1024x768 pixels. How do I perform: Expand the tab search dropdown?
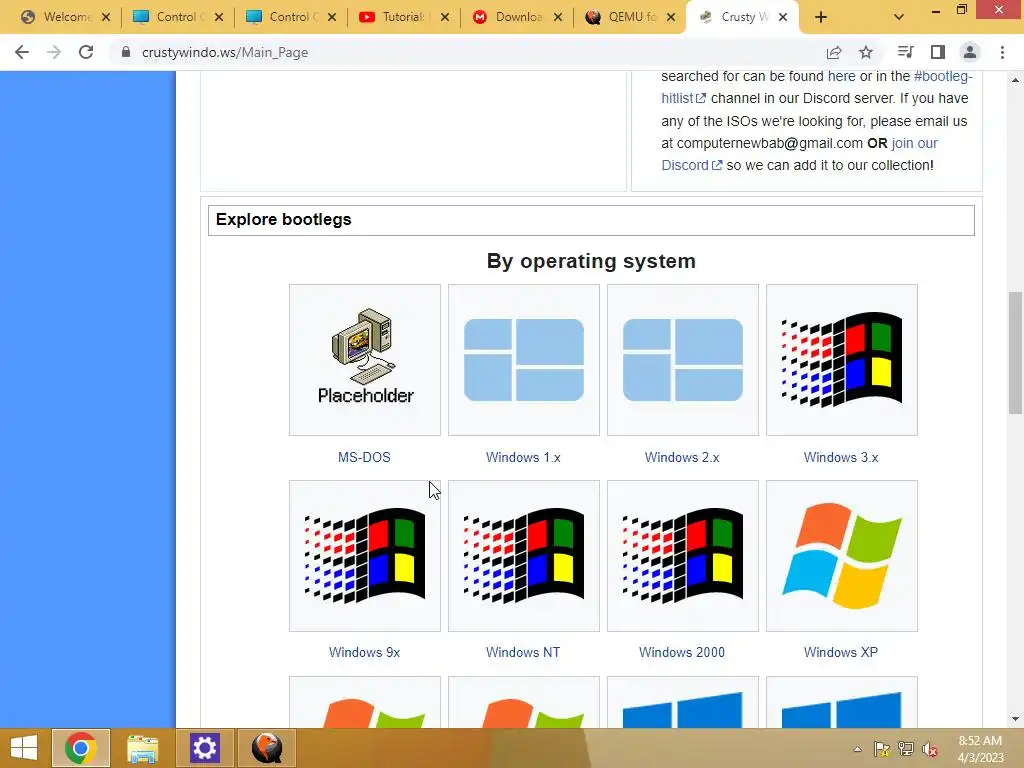click(899, 18)
